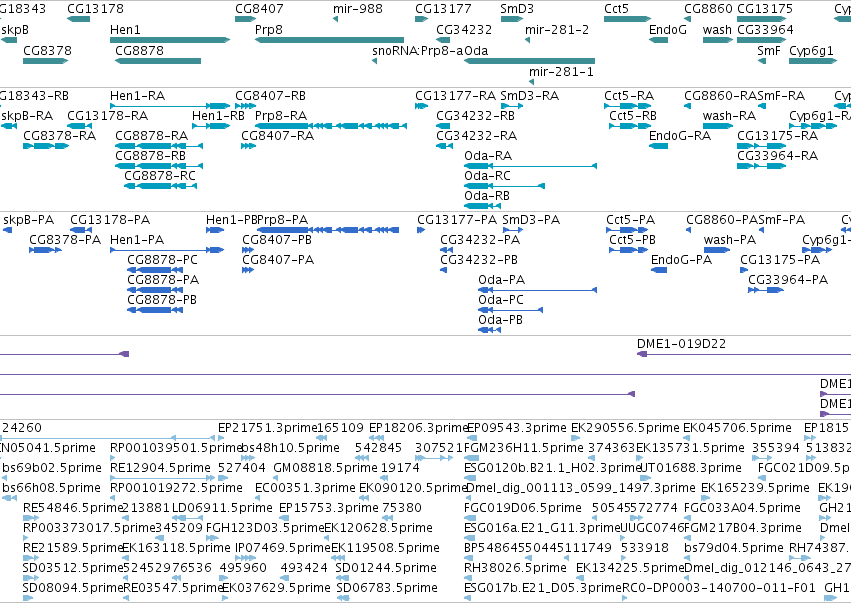Viewport: 851px width, 603px height.
Task: Select the Hen1 gene feature bar
Action: coord(170,40)
